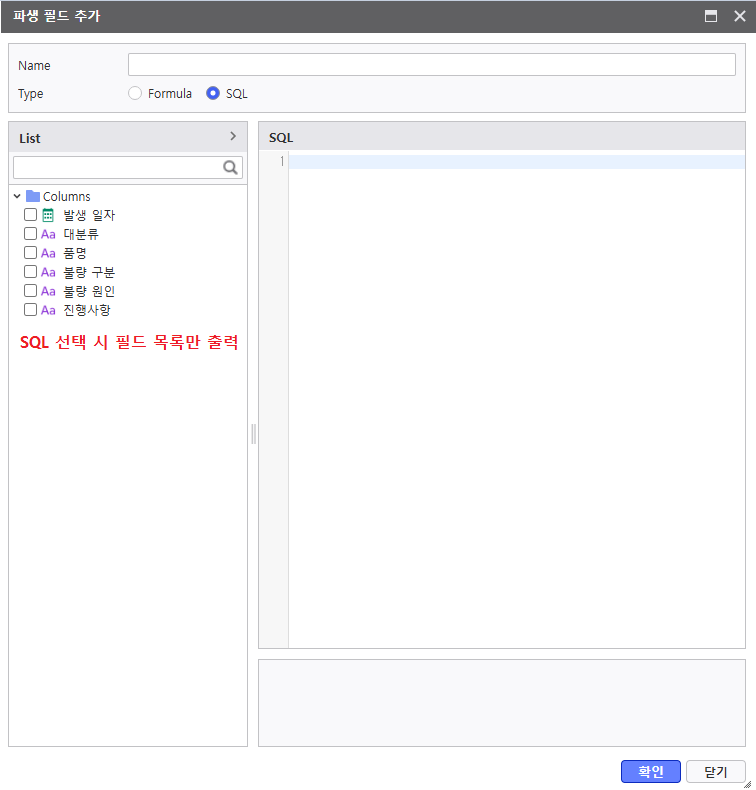Select the SQL type radio button
The height and width of the screenshot is (790, 756).
click(213, 93)
